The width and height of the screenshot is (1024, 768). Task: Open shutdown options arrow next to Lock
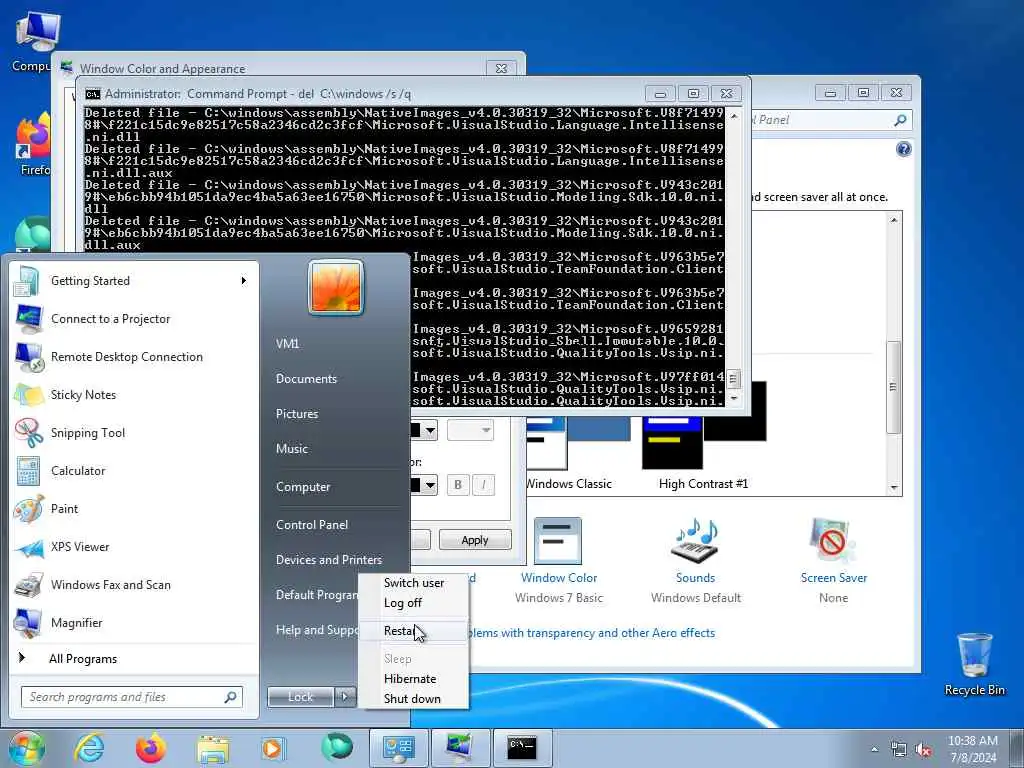tap(346, 697)
